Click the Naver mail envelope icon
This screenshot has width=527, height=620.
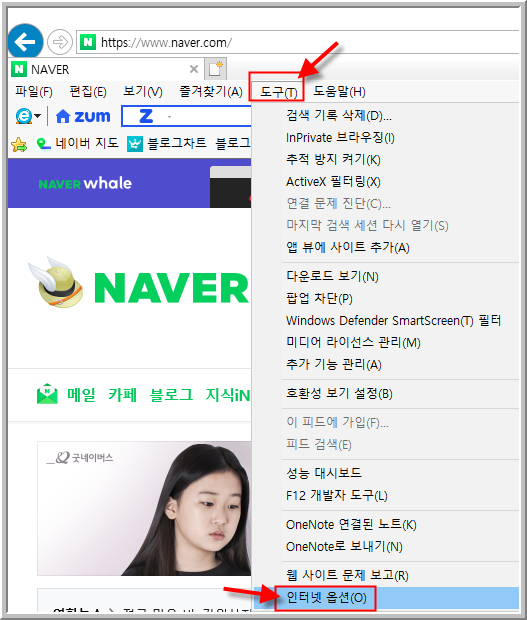(47, 393)
